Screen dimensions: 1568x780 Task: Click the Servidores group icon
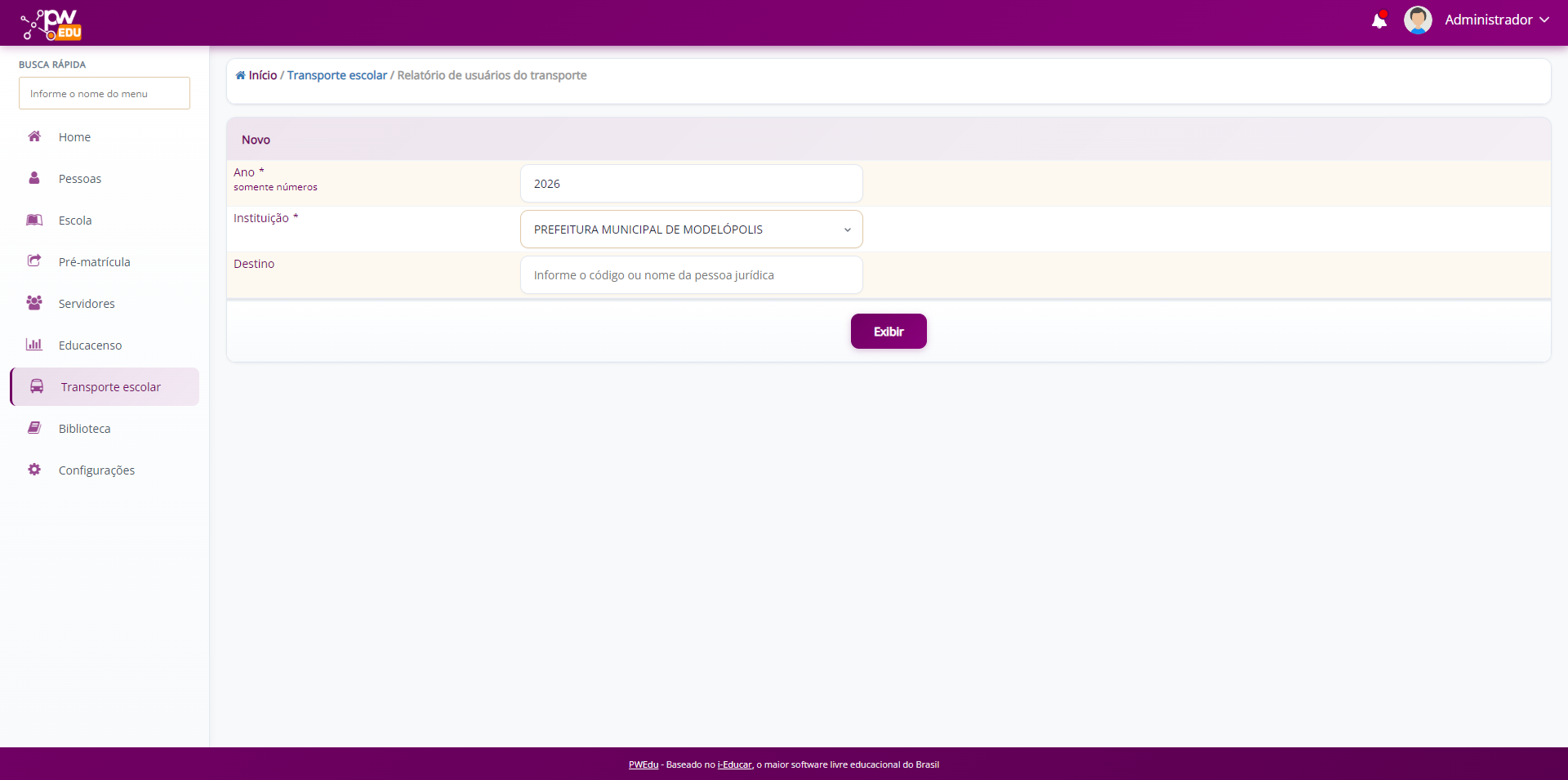coord(34,303)
